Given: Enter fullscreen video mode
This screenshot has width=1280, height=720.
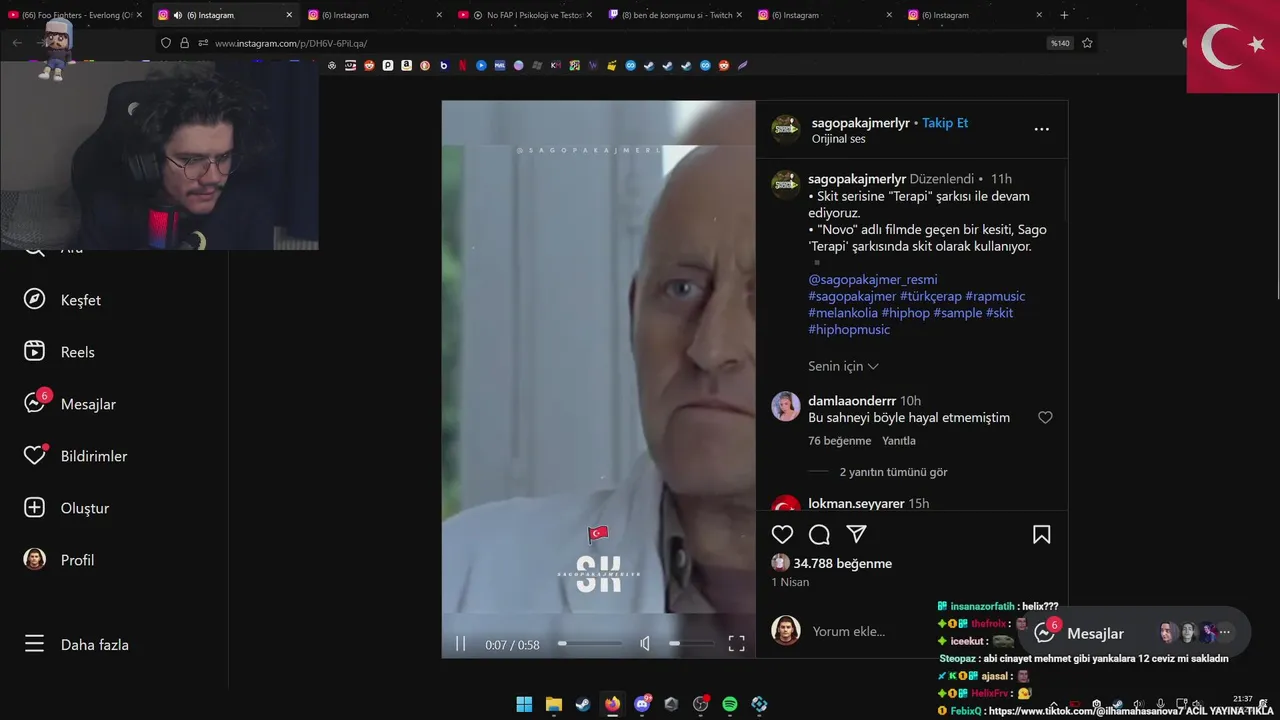Looking at the screenshot, I should [x=736, y=644].
